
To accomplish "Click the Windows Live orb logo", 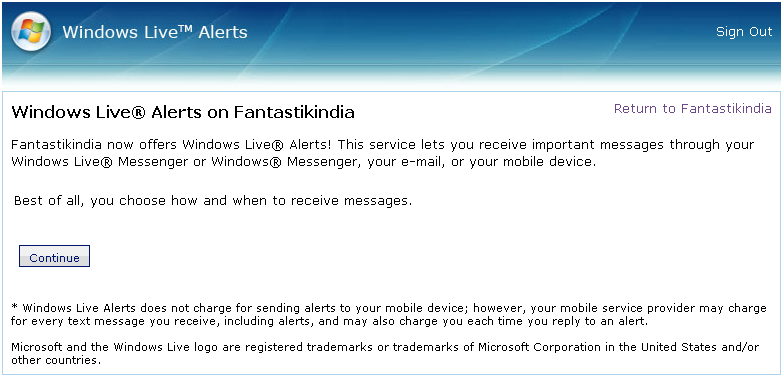I will click(31, 31).
